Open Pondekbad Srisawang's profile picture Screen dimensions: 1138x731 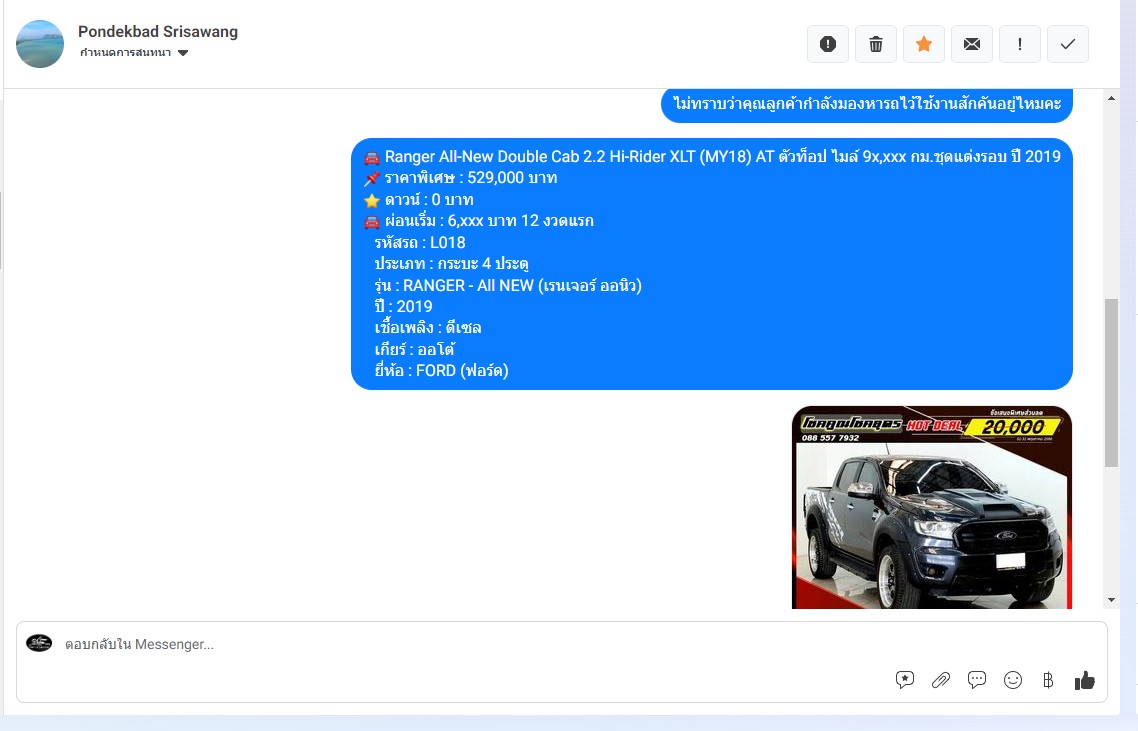[x=40, y=44]
